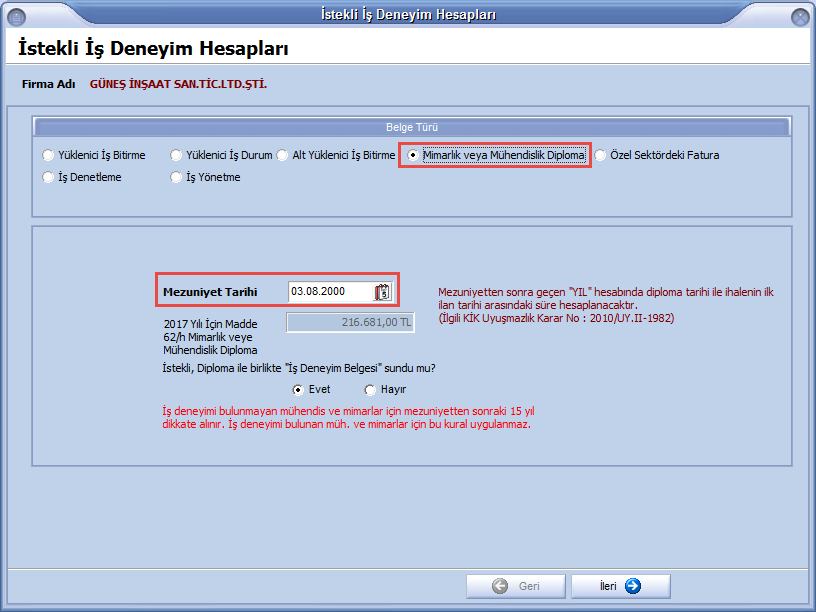Open the calendar picker beside the graduation date

[x=382, y=292]
